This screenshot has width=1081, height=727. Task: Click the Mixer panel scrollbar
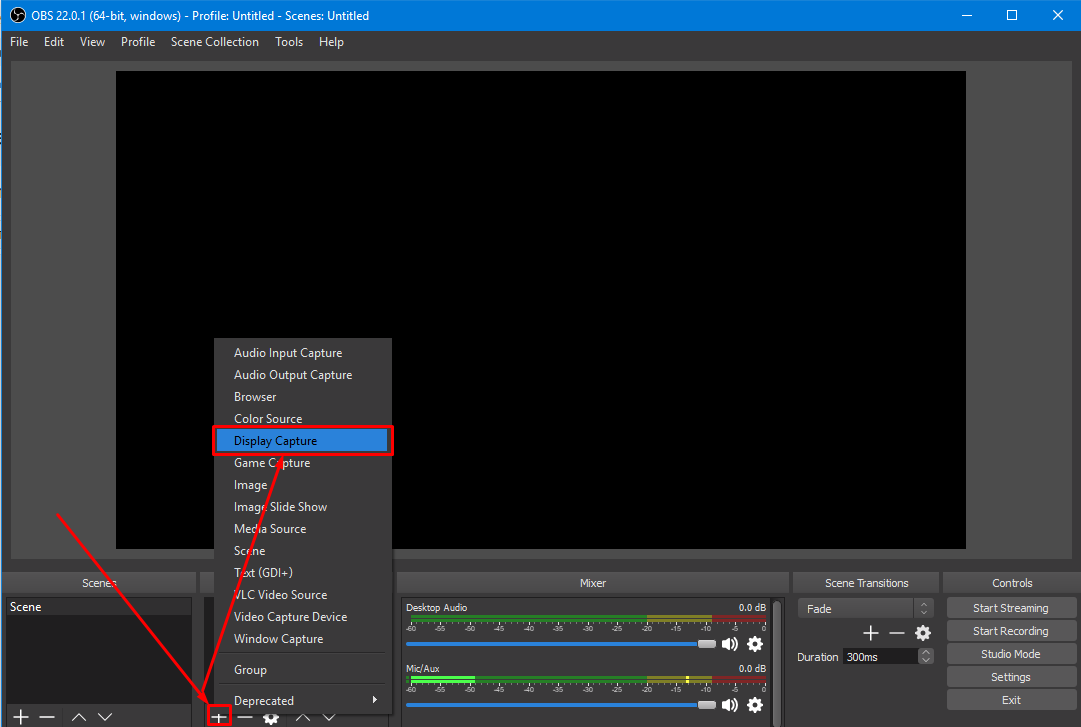(778, 662)
